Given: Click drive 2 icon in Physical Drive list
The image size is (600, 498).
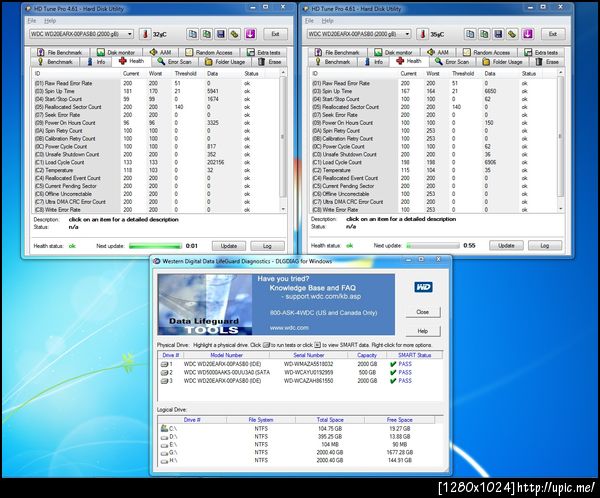Looking at the screenshot, I should tap(164, 372).
